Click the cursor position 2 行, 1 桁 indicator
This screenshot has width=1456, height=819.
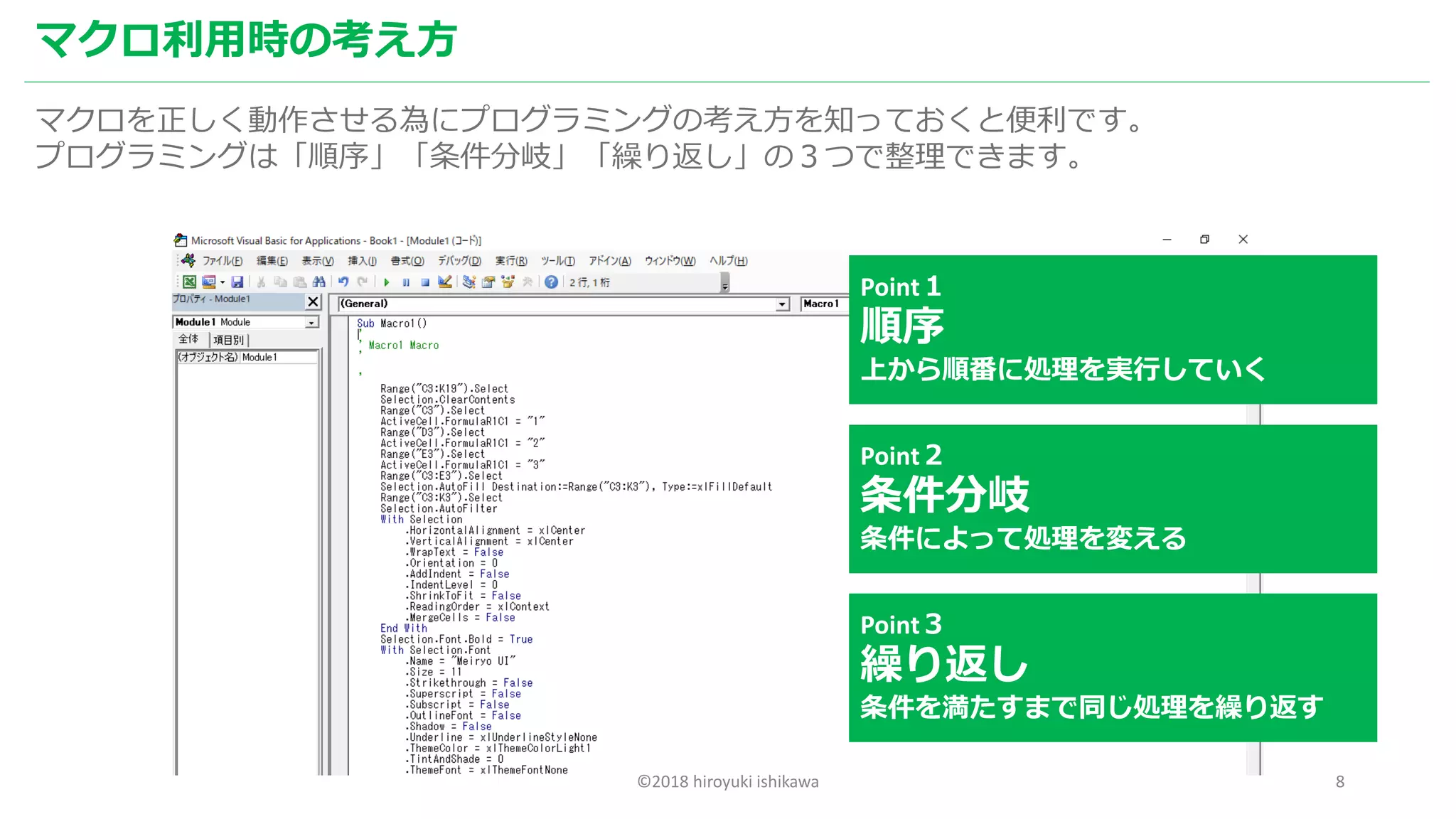(x=589, y=283)
